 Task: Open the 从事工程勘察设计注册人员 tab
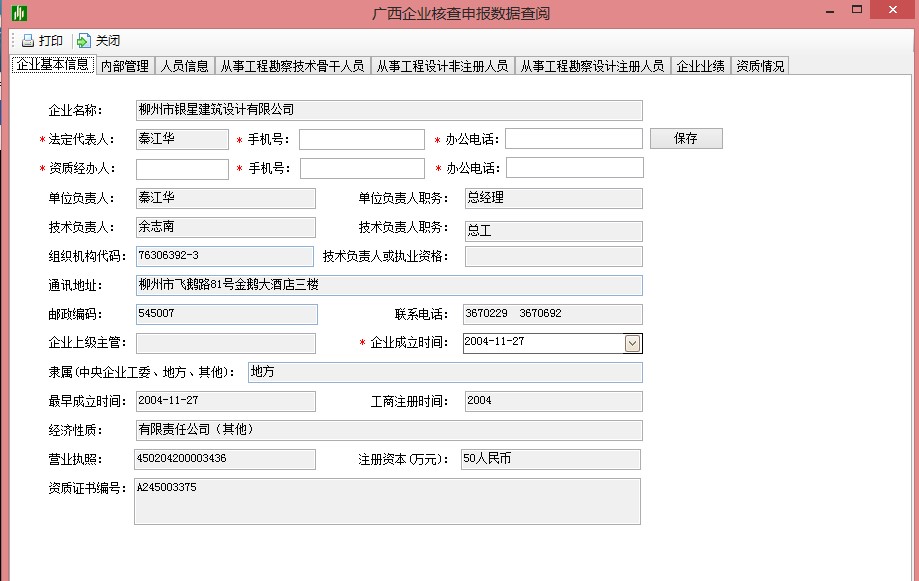pos(592,66)
